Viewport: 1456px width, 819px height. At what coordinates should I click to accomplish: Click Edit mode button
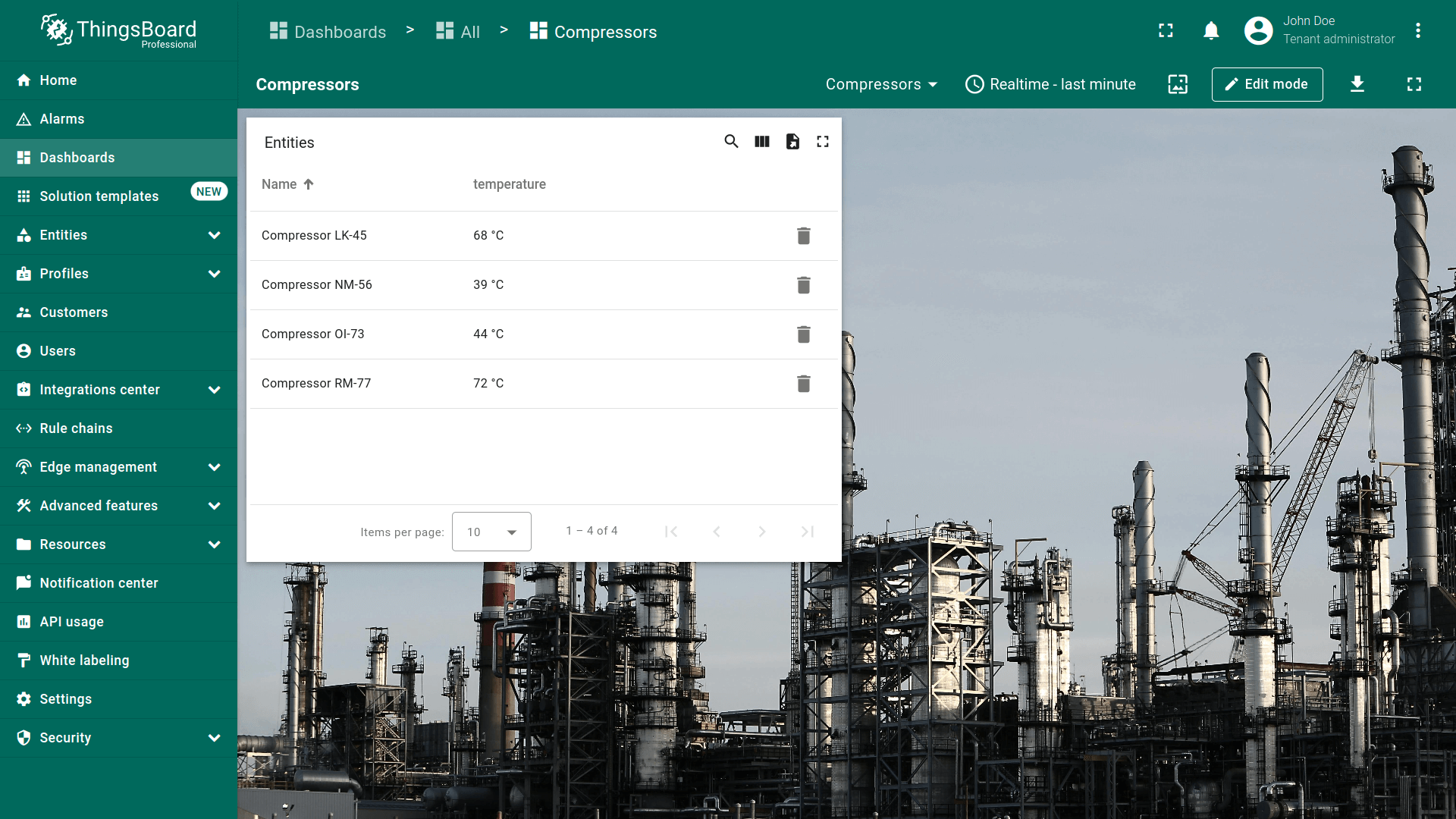click(x=1266, y=84)
